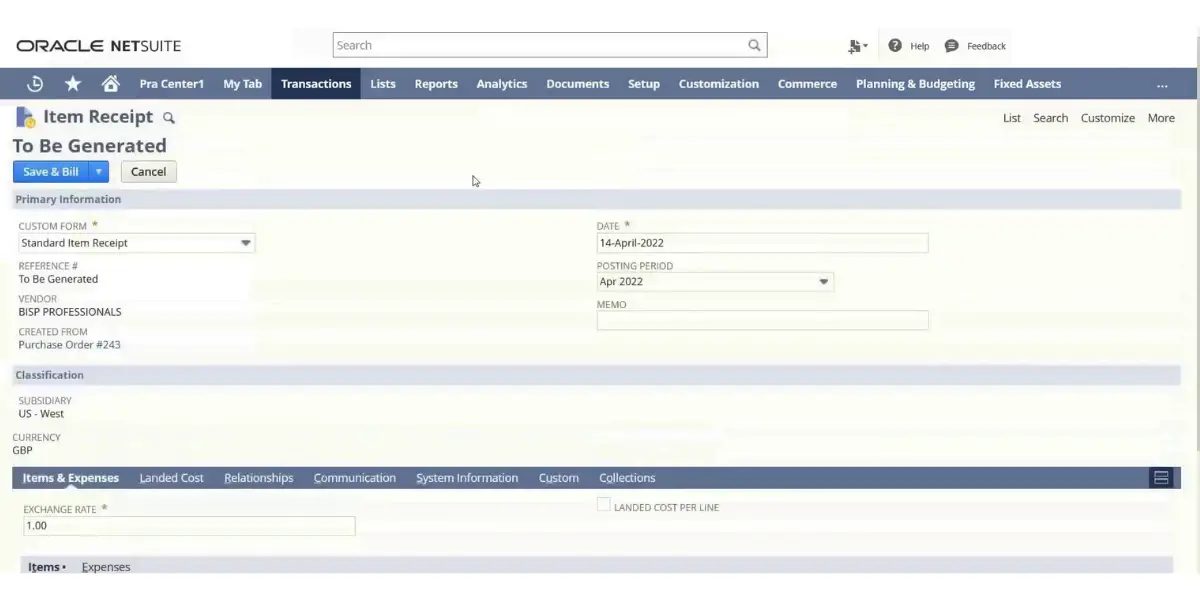Image resolution: width=1200 pixels, height=600 pixels.
Task: Enable the Landed Cost Per Line checkbox
Action: [604, 506]
